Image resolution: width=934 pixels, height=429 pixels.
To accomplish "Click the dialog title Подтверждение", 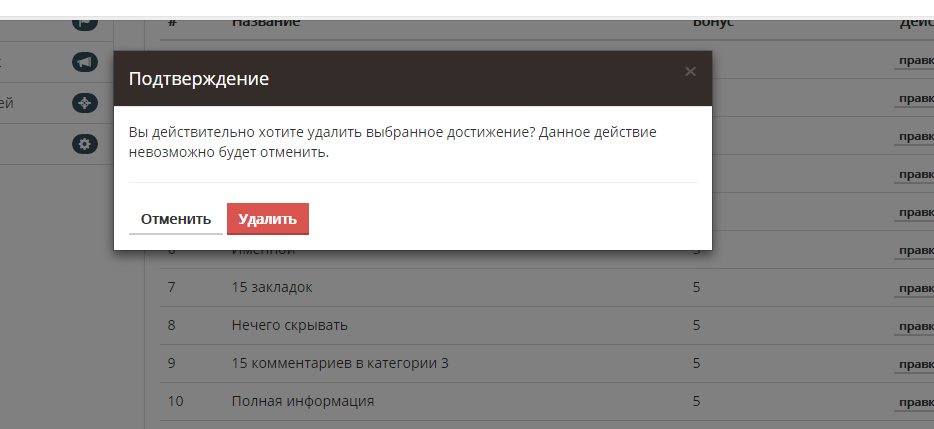I will coord(199,79).
